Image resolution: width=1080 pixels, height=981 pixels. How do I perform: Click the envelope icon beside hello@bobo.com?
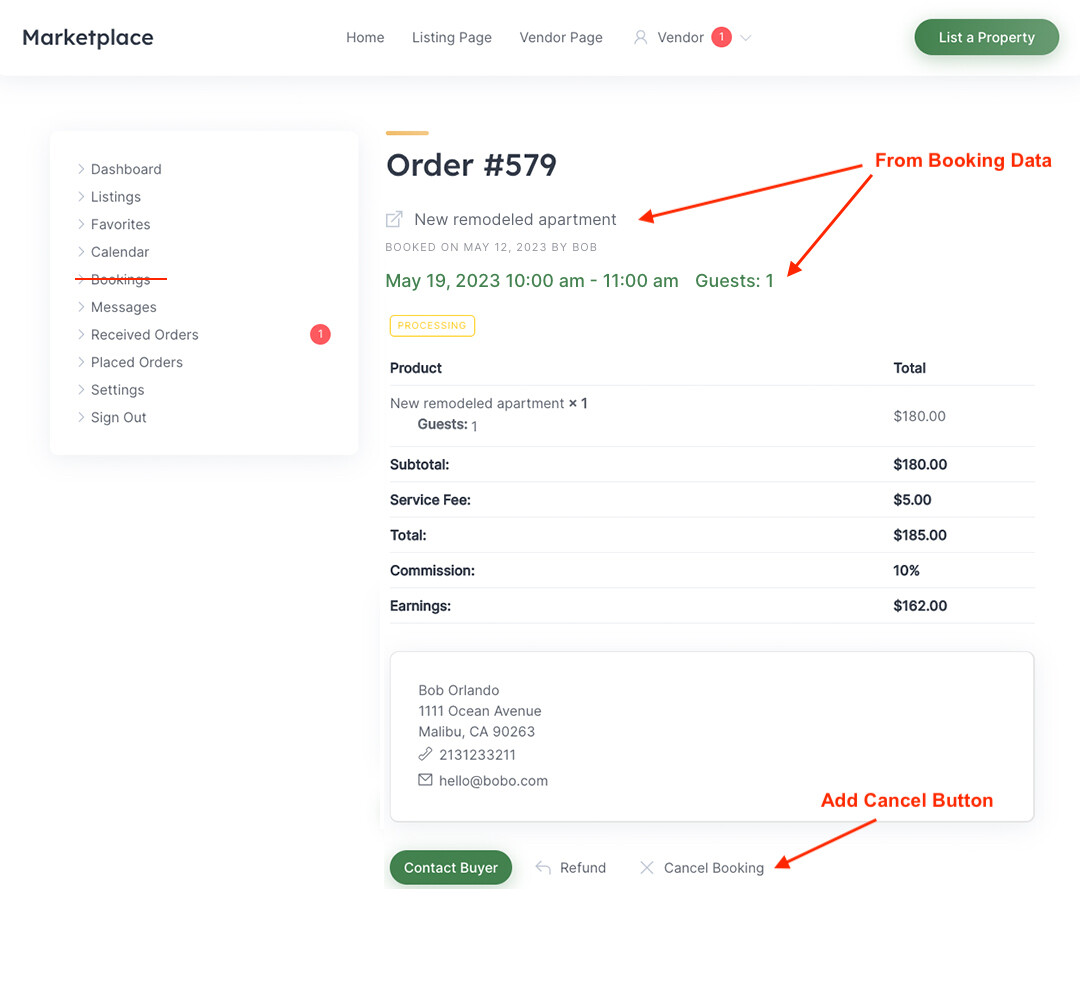click(x=425, y=780)
